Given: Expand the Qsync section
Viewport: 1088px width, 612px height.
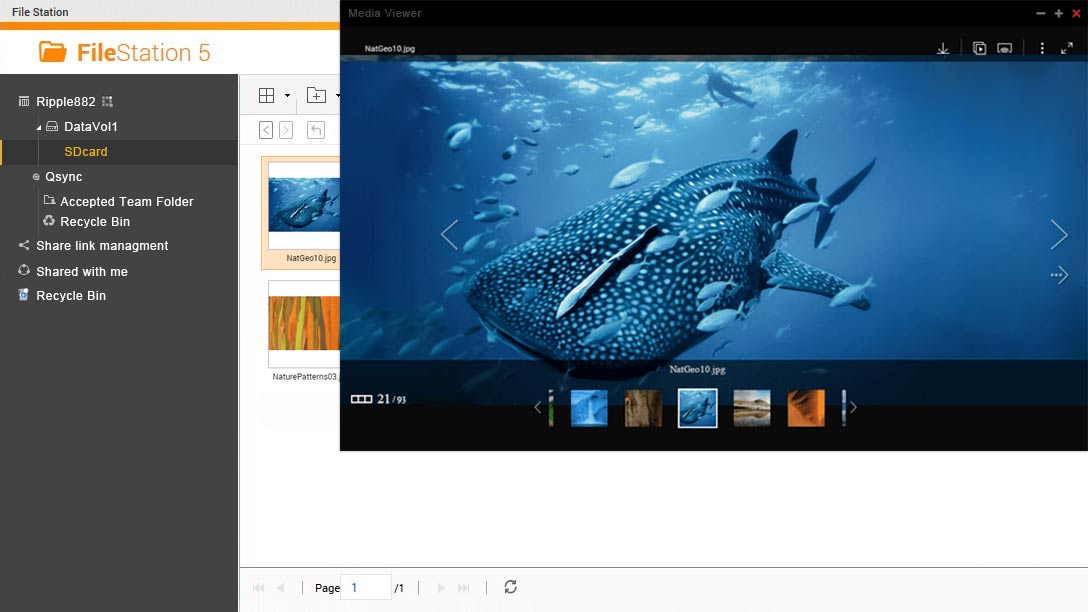Looking at the screenshot, I should click(x=37, y=177).
